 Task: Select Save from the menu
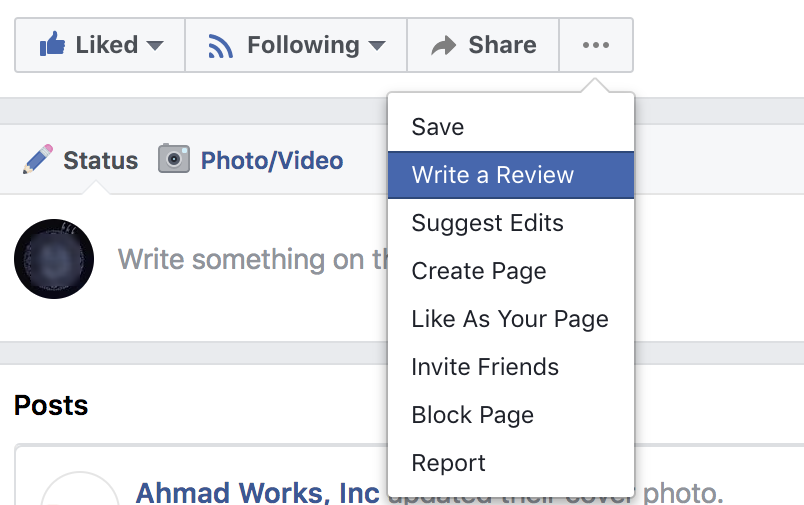coord(438,127)
